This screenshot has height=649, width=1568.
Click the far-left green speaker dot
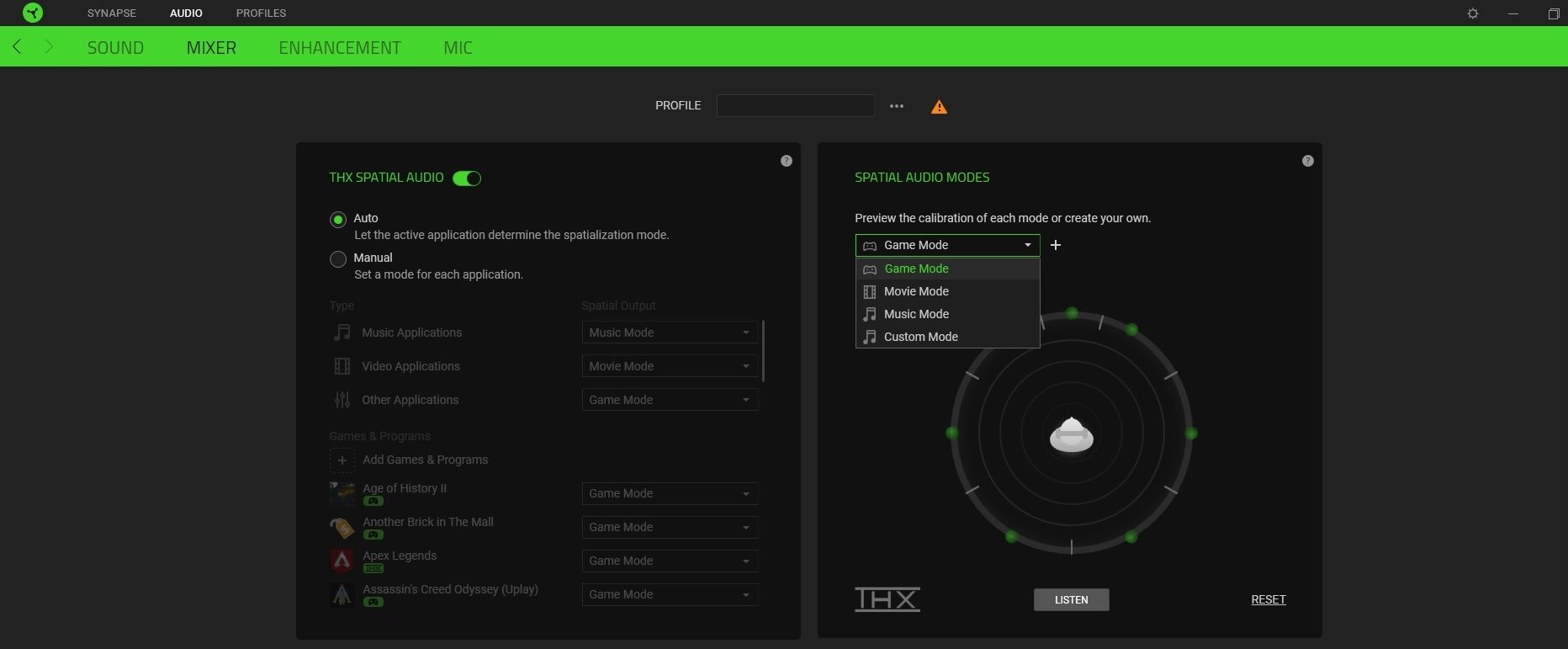951,433
